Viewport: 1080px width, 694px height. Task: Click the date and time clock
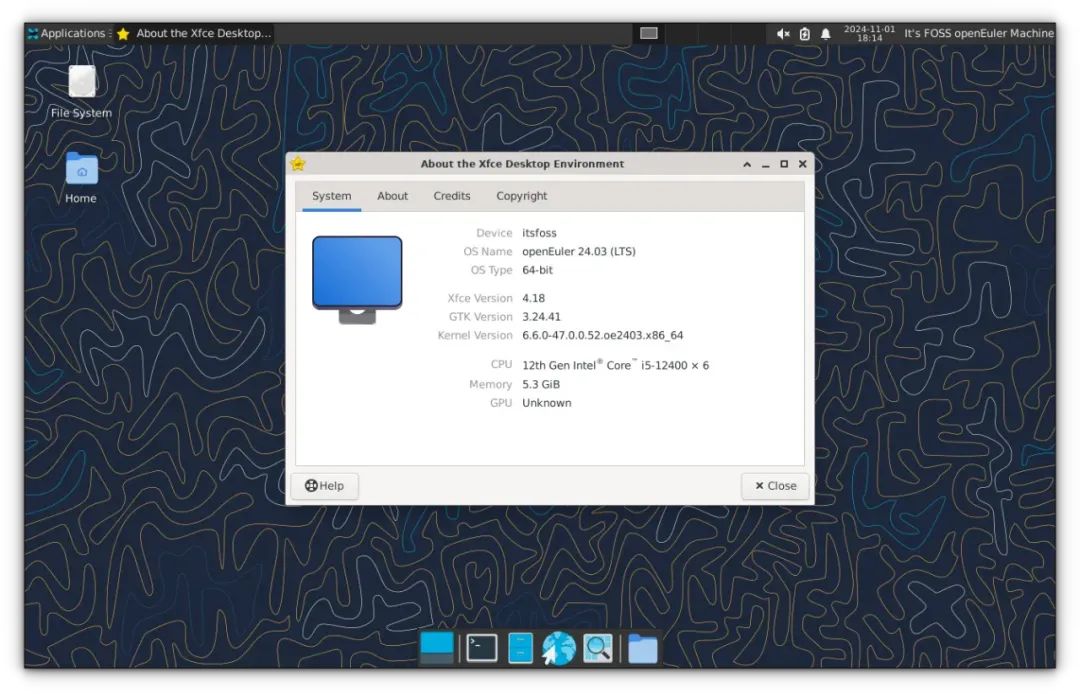[x=869, y=33]
